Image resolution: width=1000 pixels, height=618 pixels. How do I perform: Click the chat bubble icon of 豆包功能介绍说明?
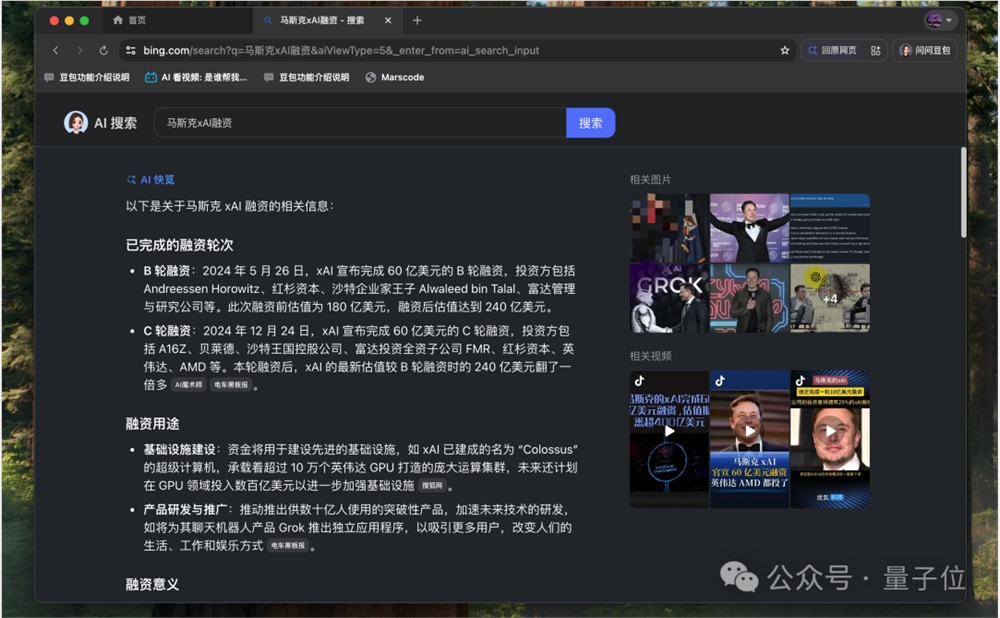click(47, 77)
